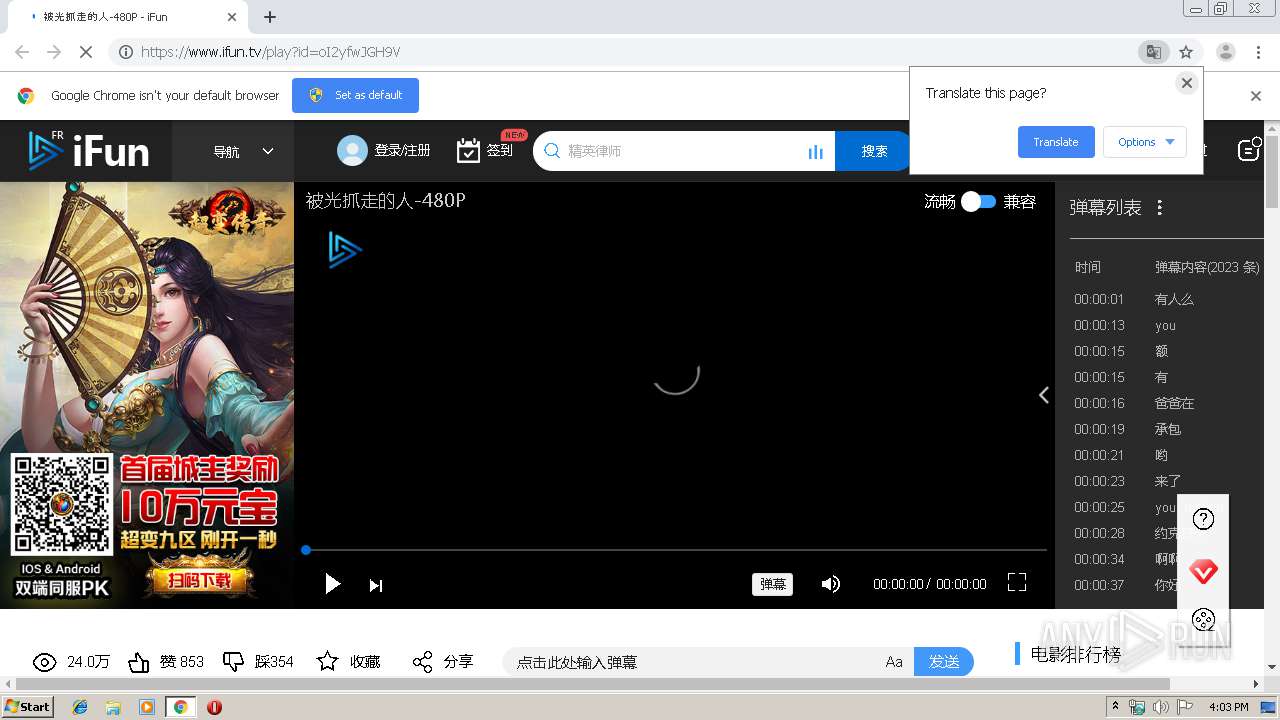Set Chrome as default browser
Image resolution: width=1280 pixels, height=720 pixels.
pos(355,95)
